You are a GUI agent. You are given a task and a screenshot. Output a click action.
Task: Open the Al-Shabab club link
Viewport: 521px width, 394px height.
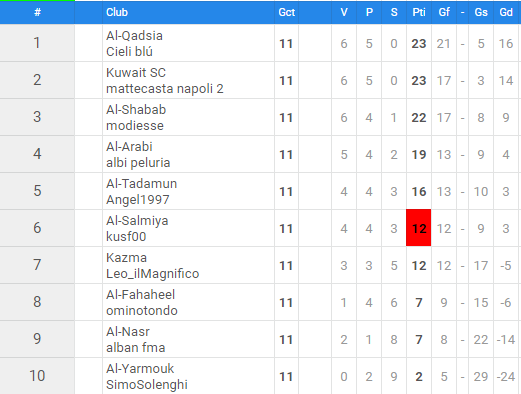tap(136, 110)
